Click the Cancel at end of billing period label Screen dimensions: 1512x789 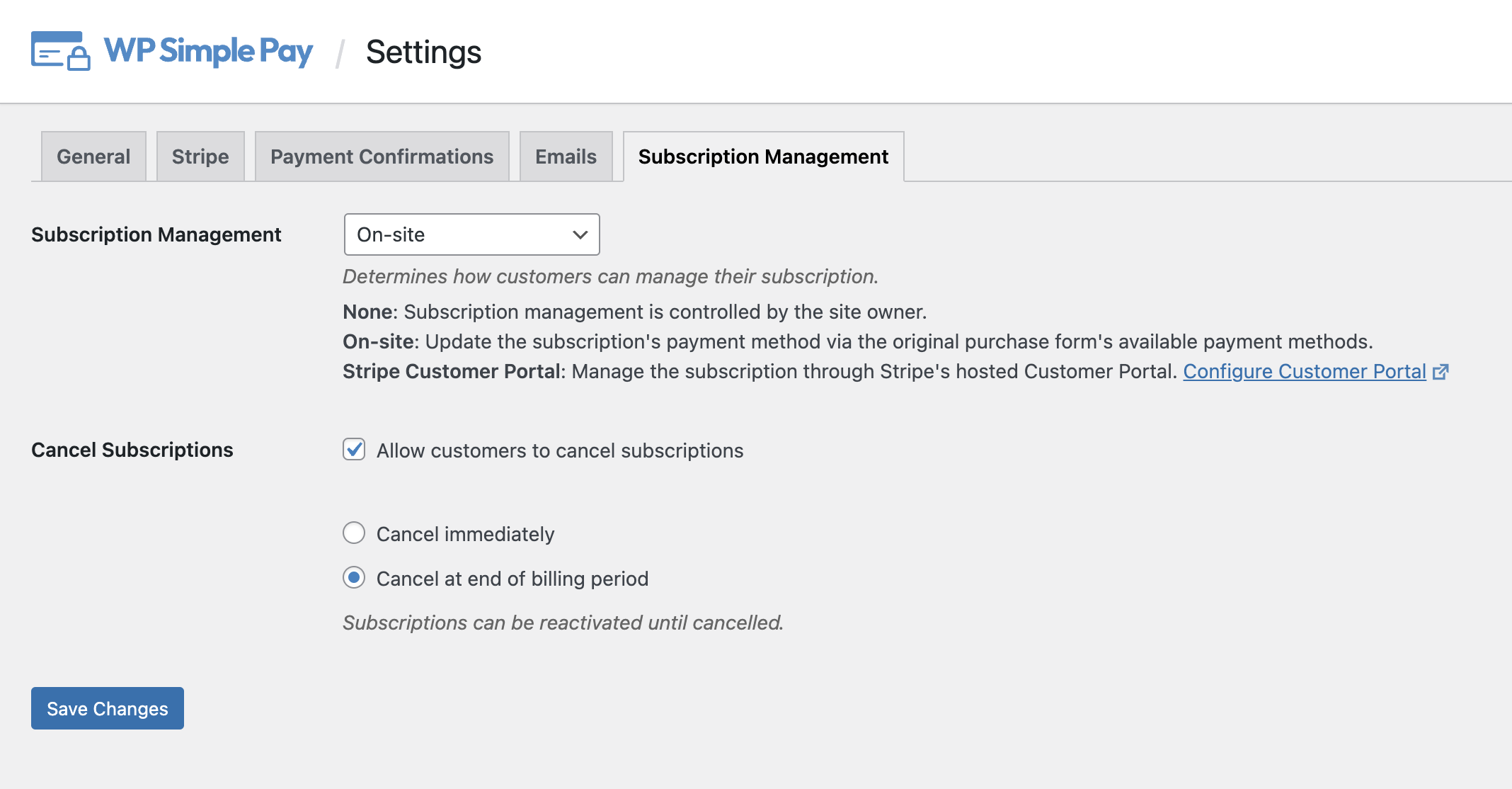pyautogui.click(x=512, y=578)
